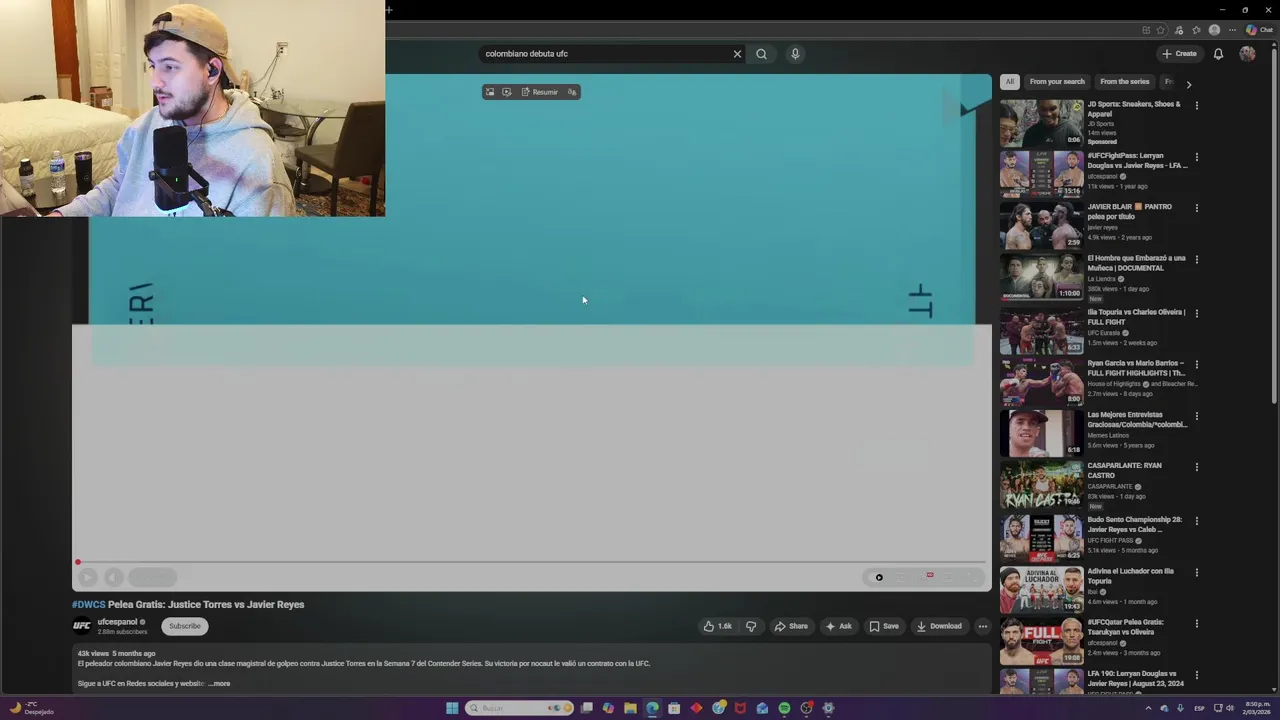Click the Share button
The height and width of the screenshot is (720, 1280).
(791, 626)
